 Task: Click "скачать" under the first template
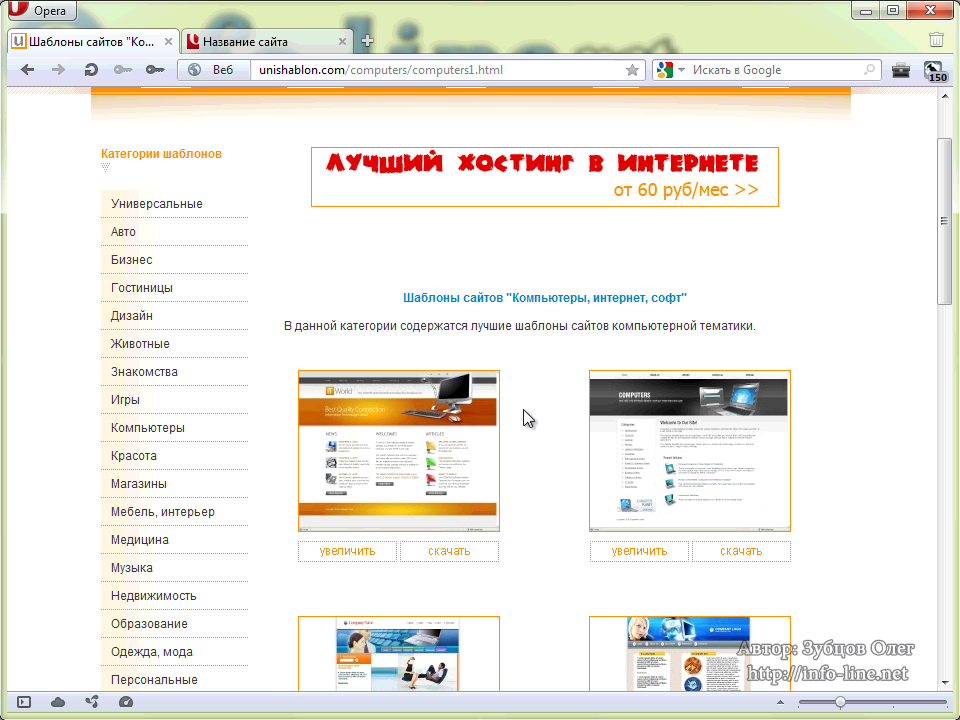(x=449, y=551)
